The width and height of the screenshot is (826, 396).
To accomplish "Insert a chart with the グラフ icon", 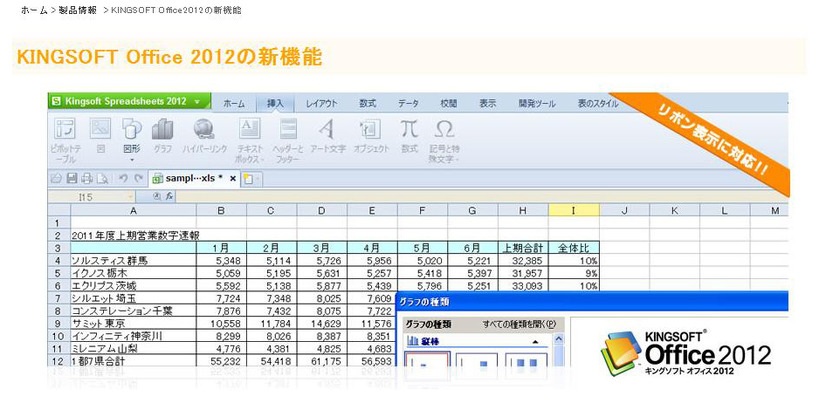I will click(163, 136).
